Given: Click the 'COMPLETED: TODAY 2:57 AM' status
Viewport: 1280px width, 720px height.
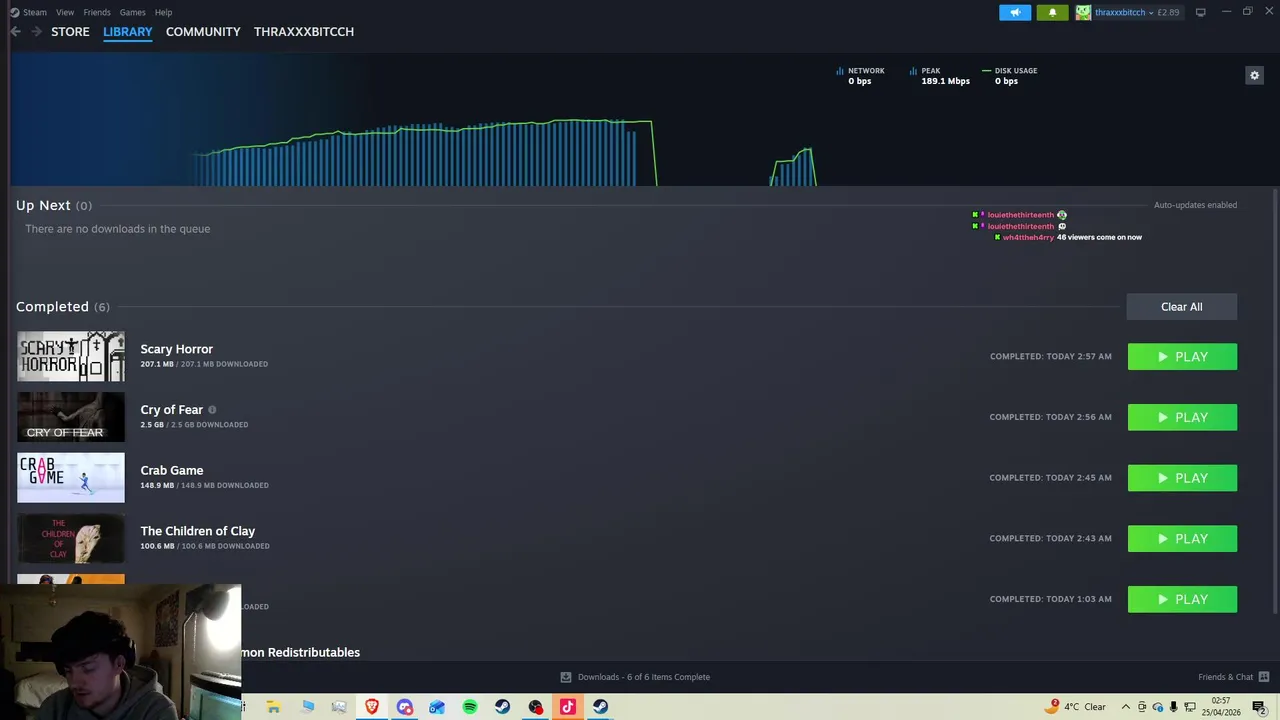Looking at the screenshot, I should coord(1050,357).
